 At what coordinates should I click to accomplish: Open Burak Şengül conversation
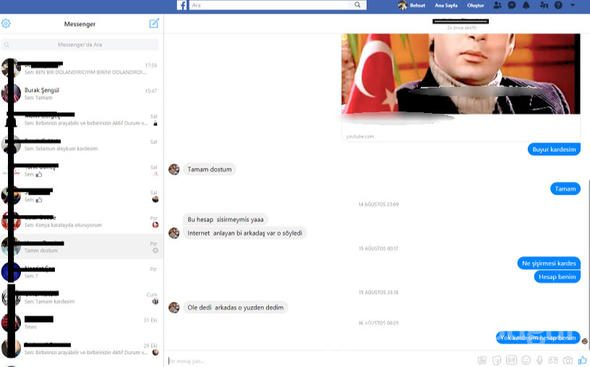pyautogui.click(x=81, y=93)
